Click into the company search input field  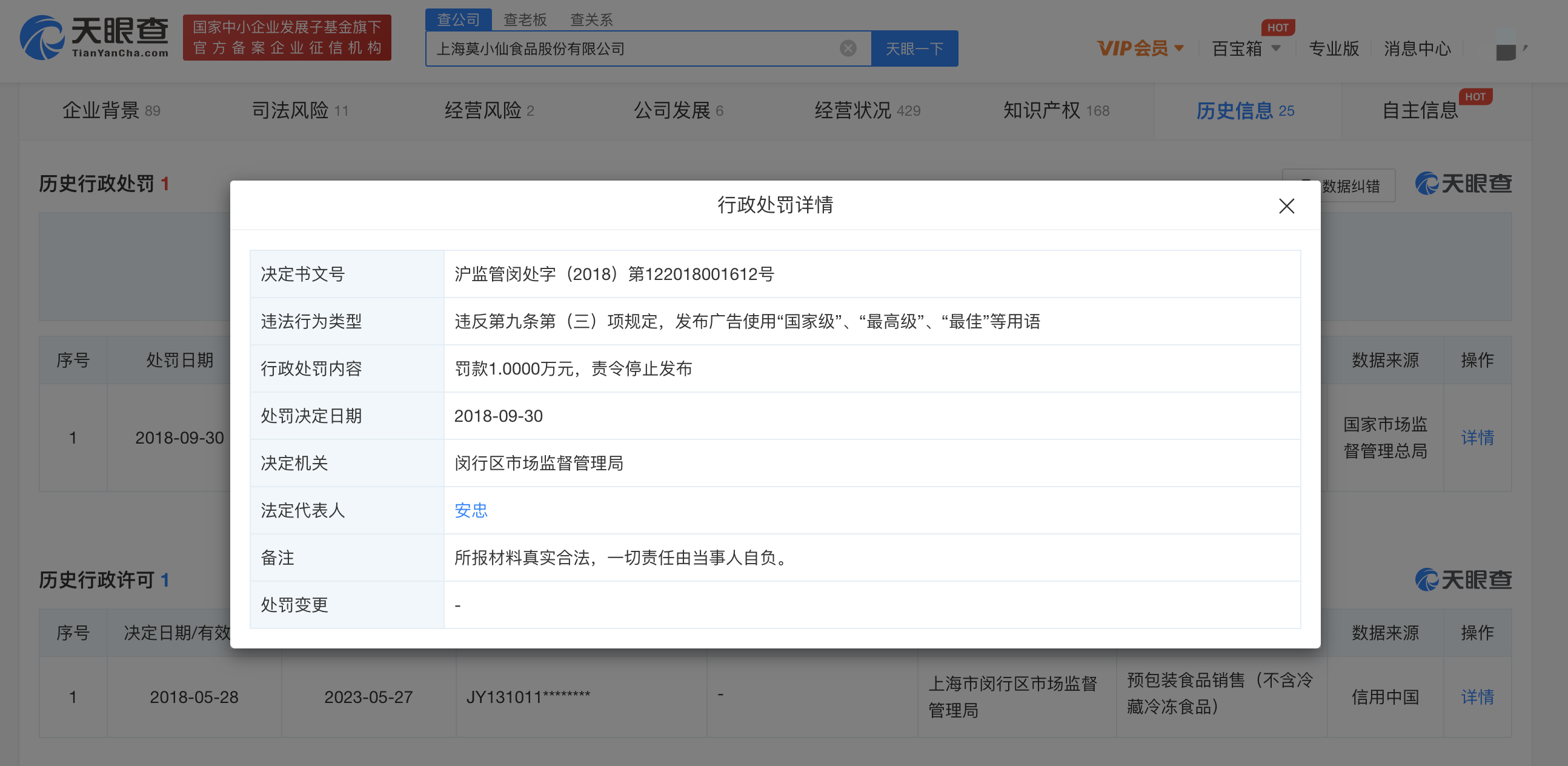[x=633, y=48]
